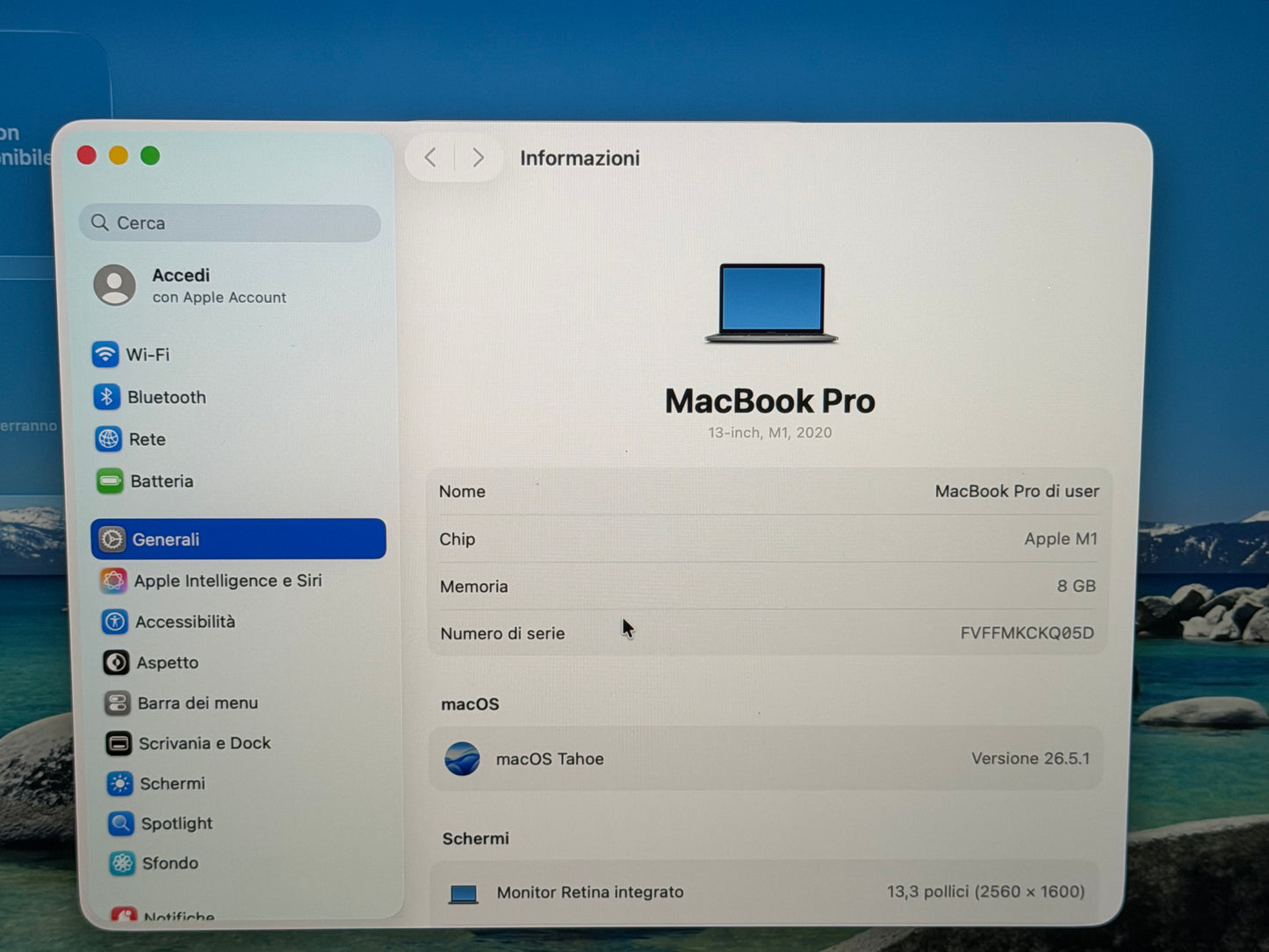Click 'con Apple Account' text
This screenshot has width=1269, height=952.
click(220, 298)
